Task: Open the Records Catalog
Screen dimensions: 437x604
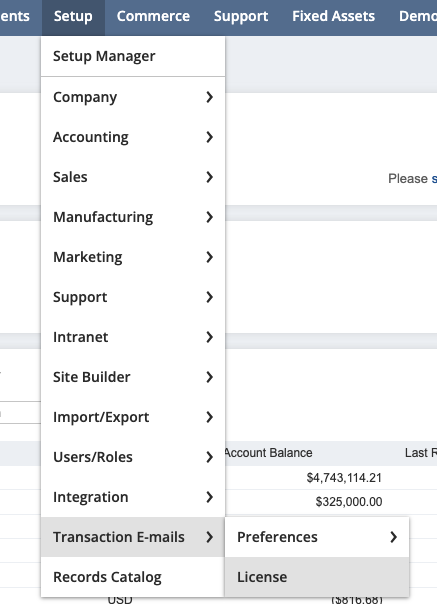Action: (133, 577)
